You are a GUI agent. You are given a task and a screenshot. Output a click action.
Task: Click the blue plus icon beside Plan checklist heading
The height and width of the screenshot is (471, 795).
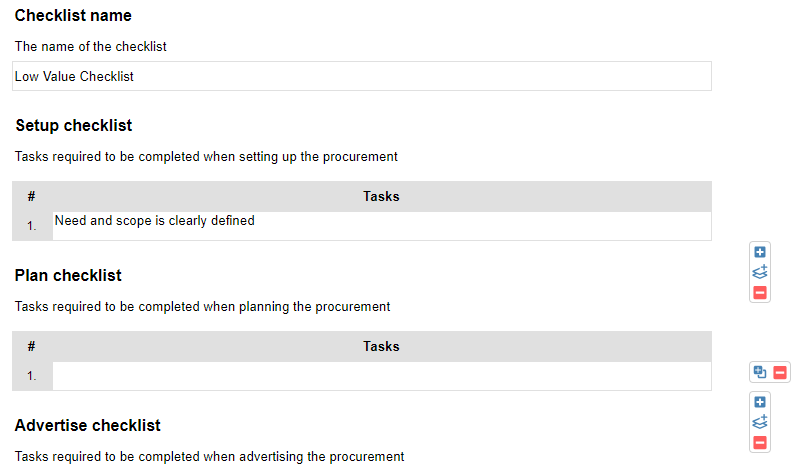coord(760,252)
